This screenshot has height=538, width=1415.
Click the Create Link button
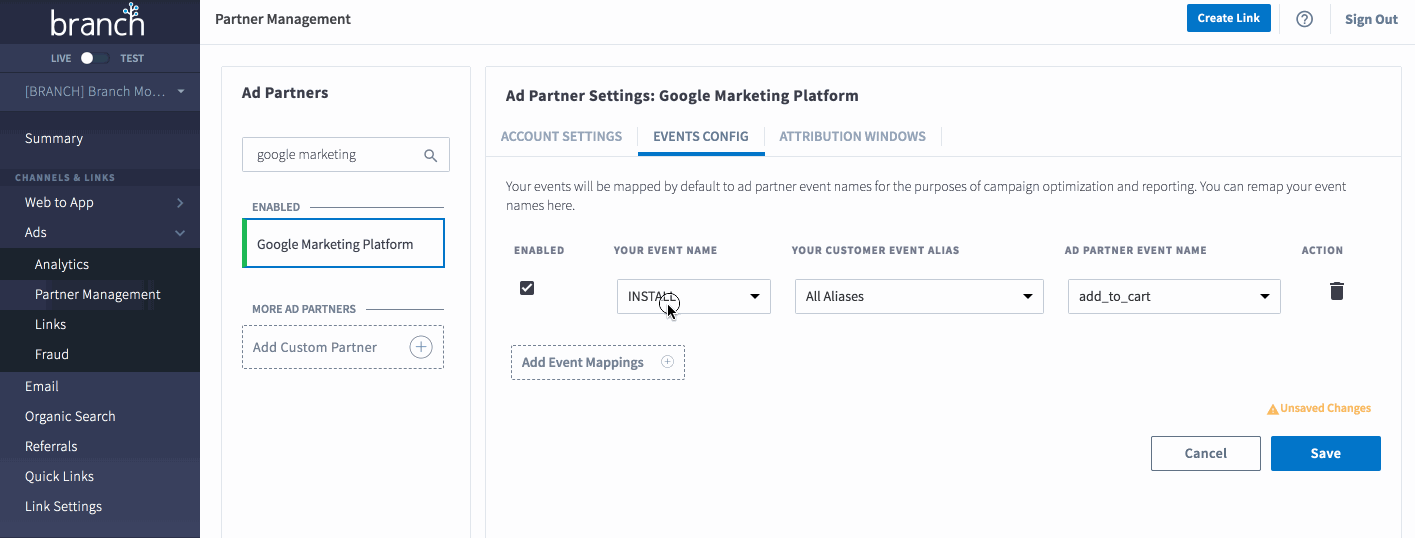coord(1228,18)
